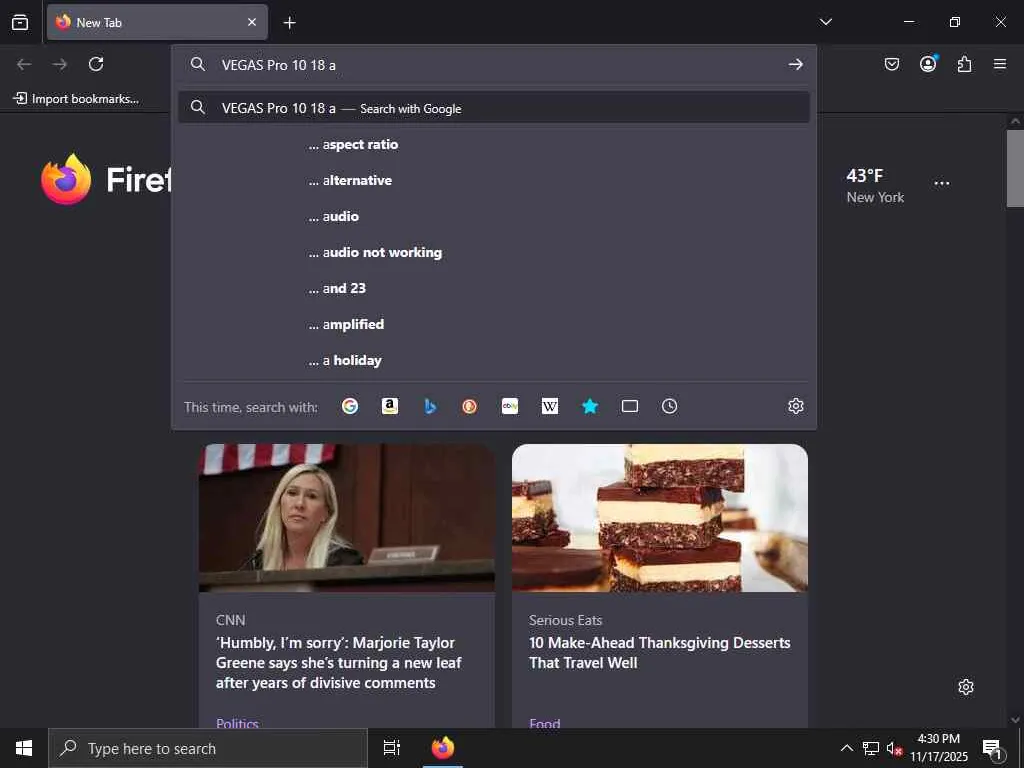Viewport: 1024px width, 768px height.
Task: Click the page vertical scrollbar thumb
Action: tap(1015, 168)
